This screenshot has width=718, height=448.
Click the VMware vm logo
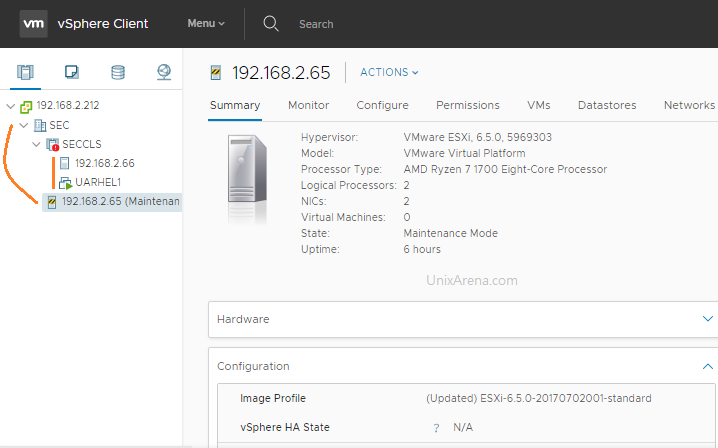click(33, 23)
